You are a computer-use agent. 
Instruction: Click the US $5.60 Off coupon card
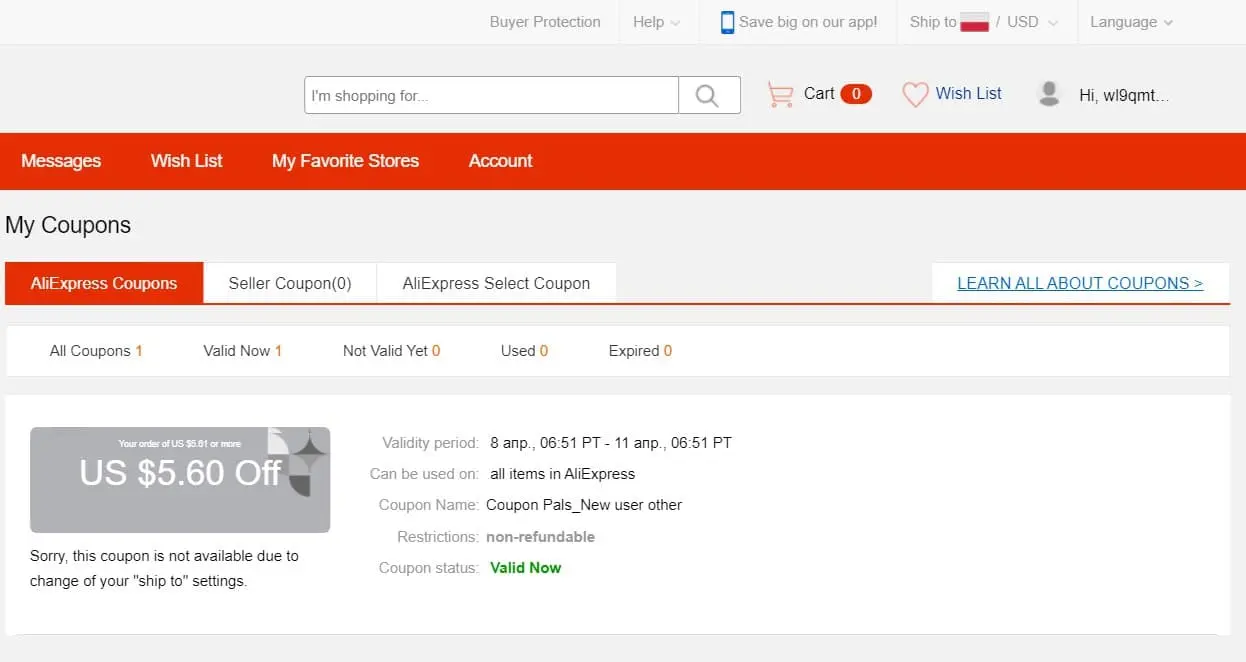(x=180, y=480)
